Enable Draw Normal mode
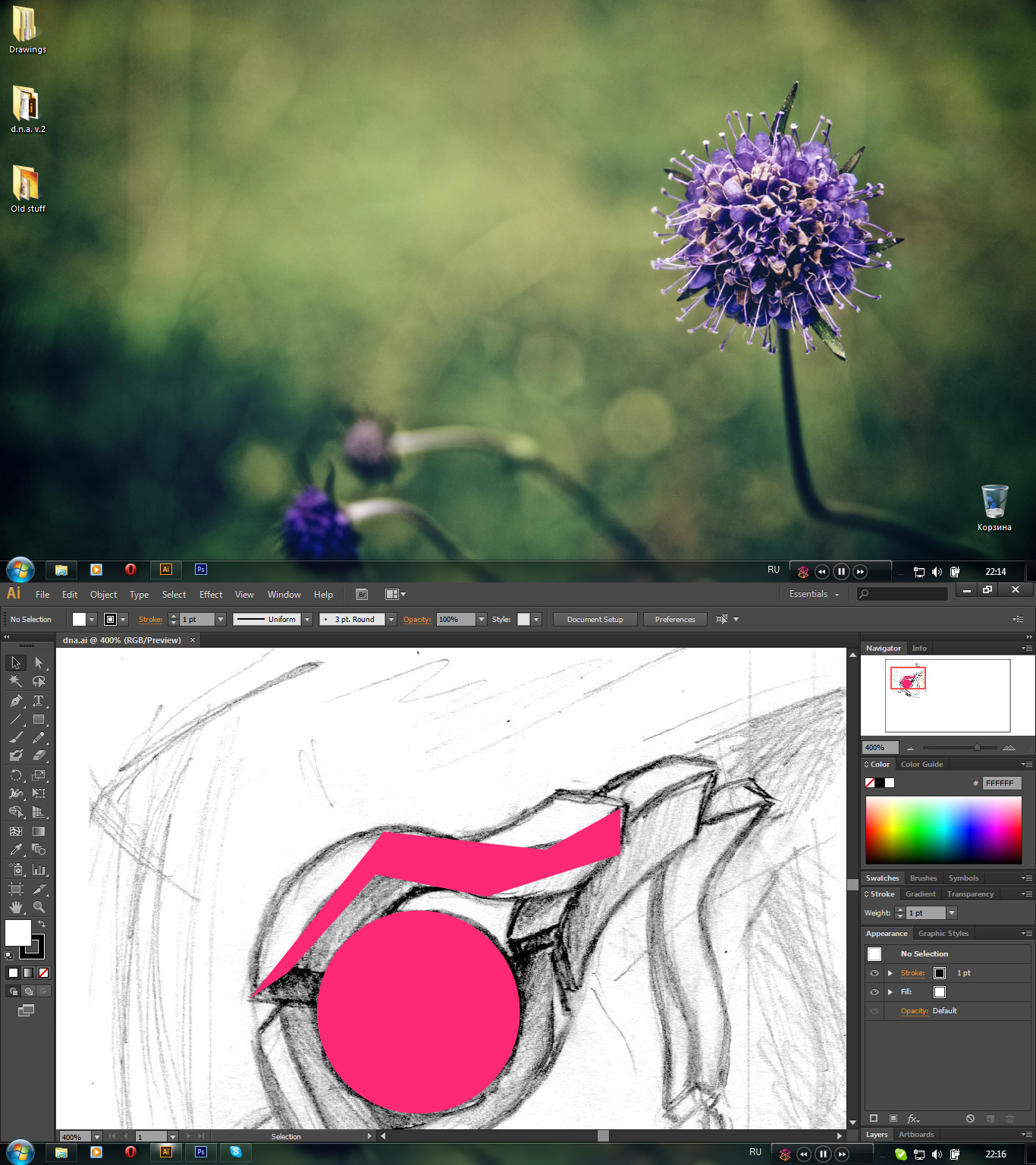Viewport: 1036px width, 1165px height. tap(13, 991)
